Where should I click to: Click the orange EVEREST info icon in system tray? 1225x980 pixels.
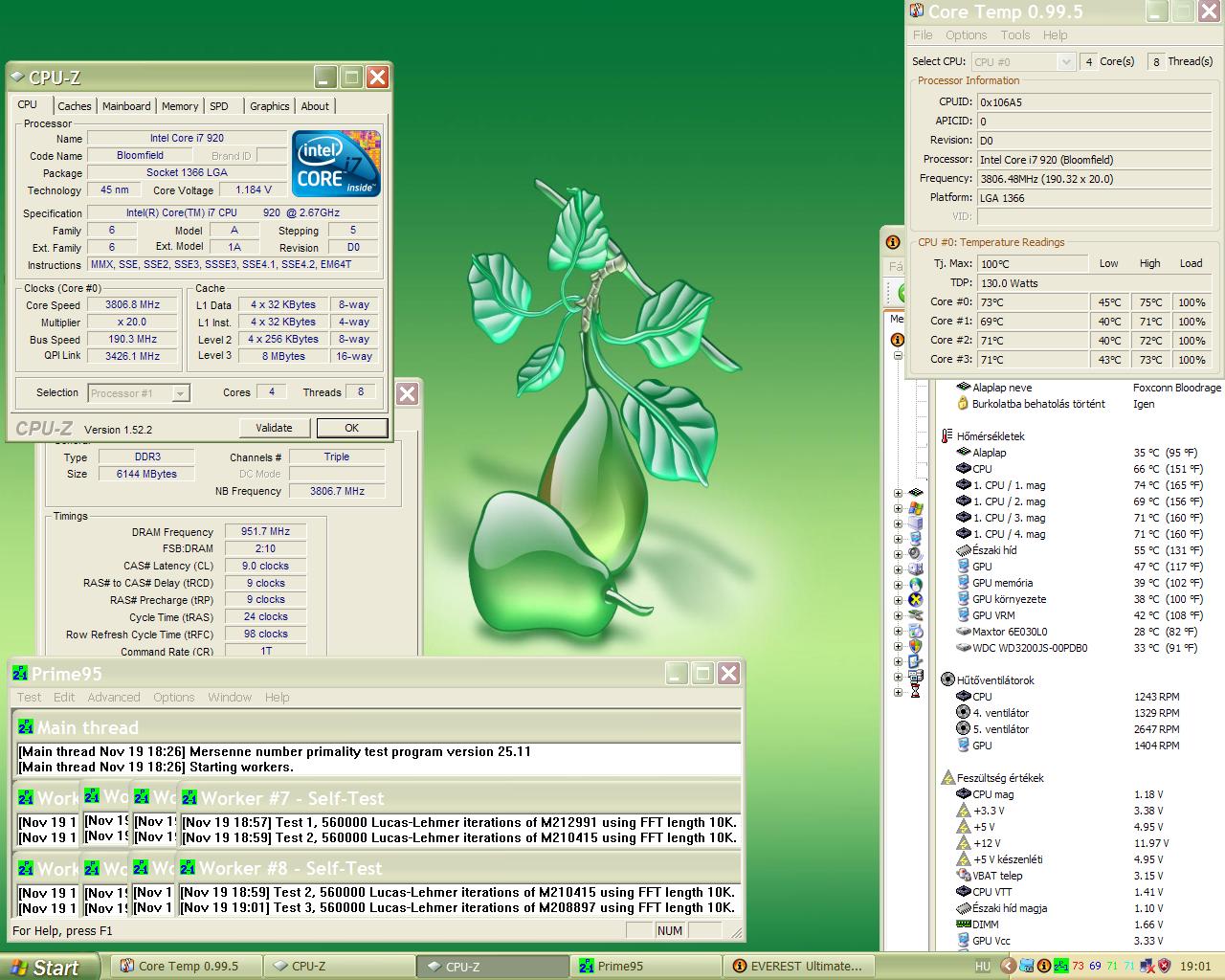point(1044,967)
